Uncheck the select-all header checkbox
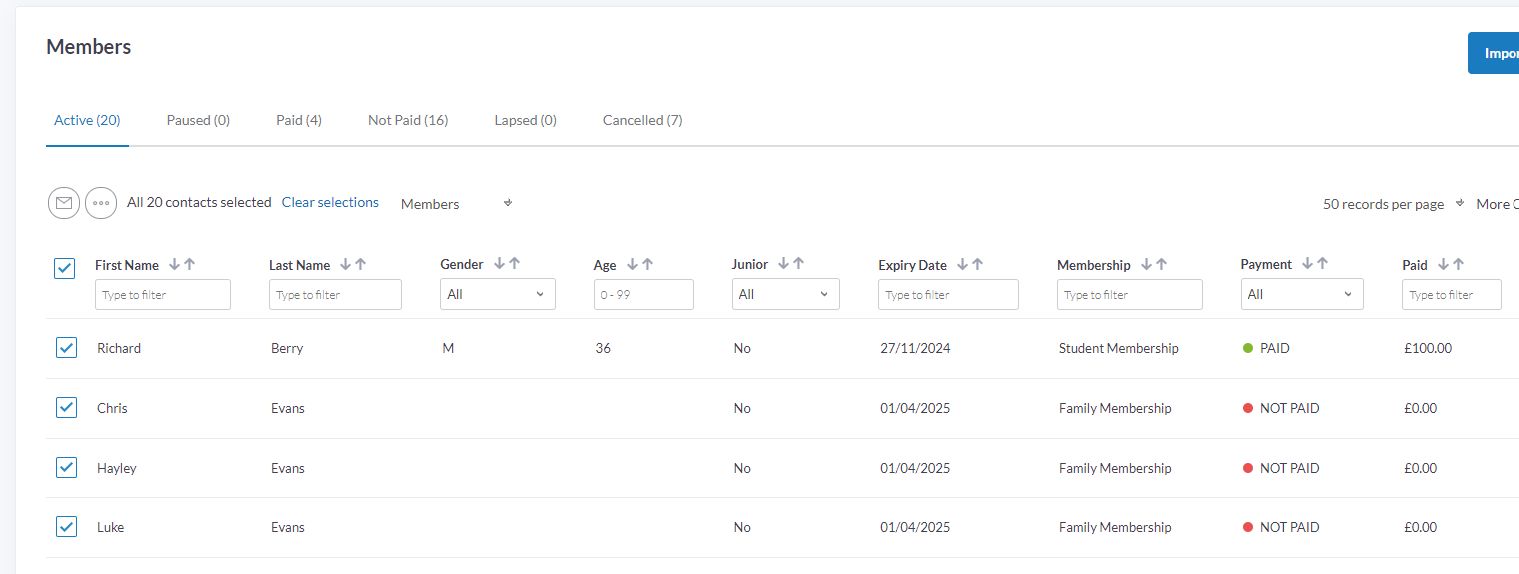 tap(65, 268)
